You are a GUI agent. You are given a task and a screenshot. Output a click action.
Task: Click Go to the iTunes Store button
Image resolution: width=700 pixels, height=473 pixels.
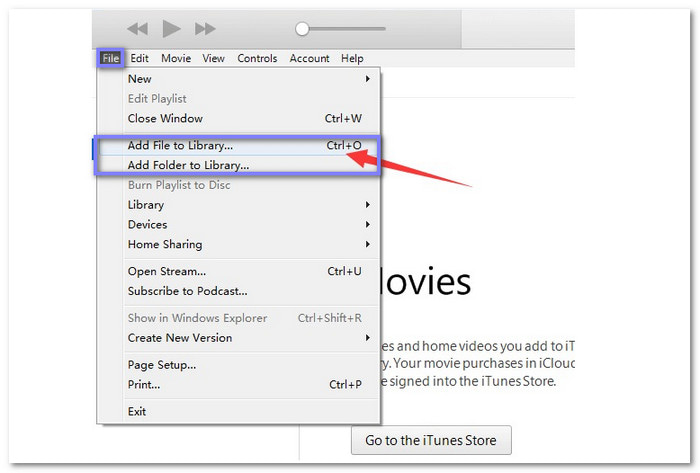(431, 440)
